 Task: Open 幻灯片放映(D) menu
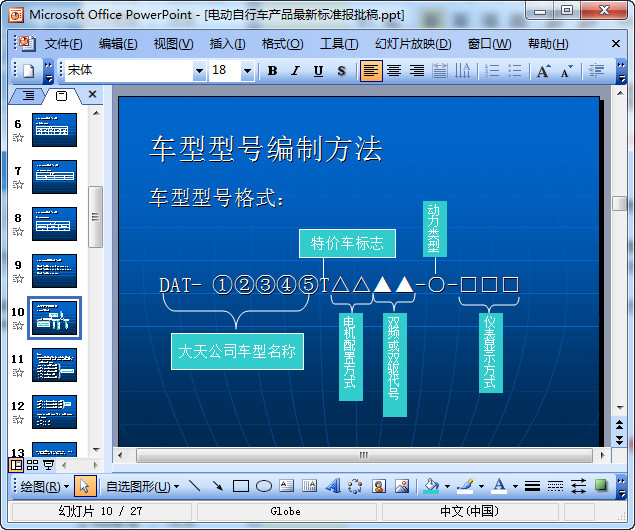[413, 44]
